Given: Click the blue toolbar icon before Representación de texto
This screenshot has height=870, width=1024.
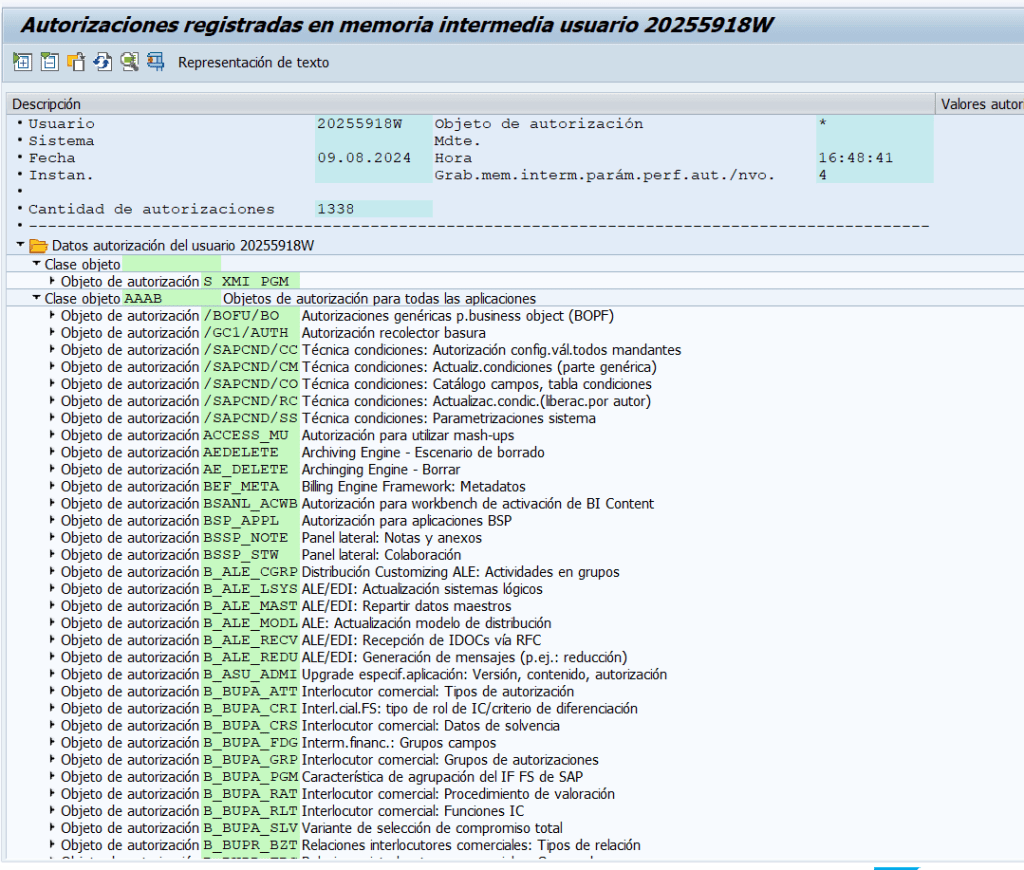Looking at the screenshot, I should pos(156,62).
